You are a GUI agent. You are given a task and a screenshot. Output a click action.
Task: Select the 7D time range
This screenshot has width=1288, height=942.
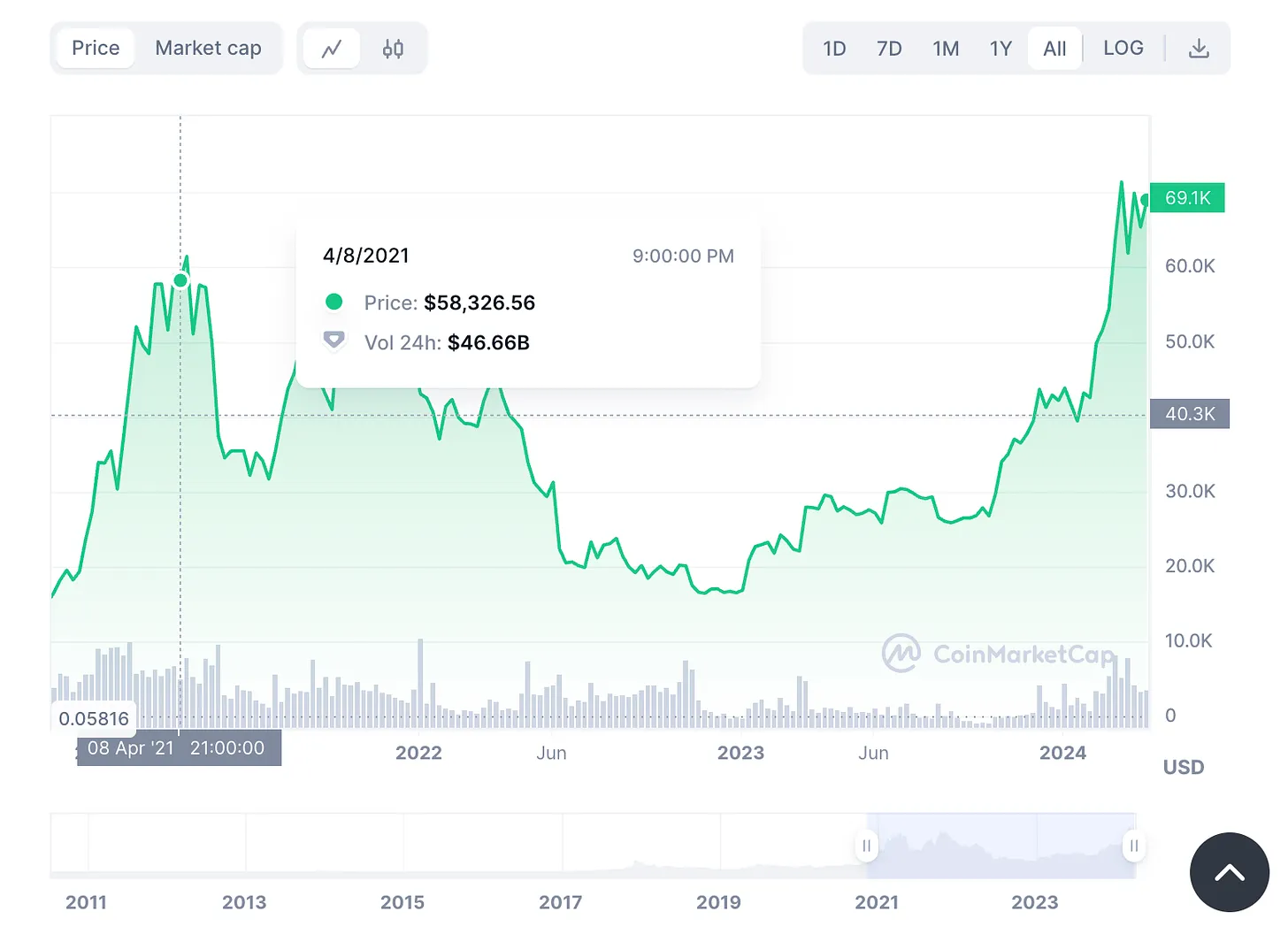889,49
